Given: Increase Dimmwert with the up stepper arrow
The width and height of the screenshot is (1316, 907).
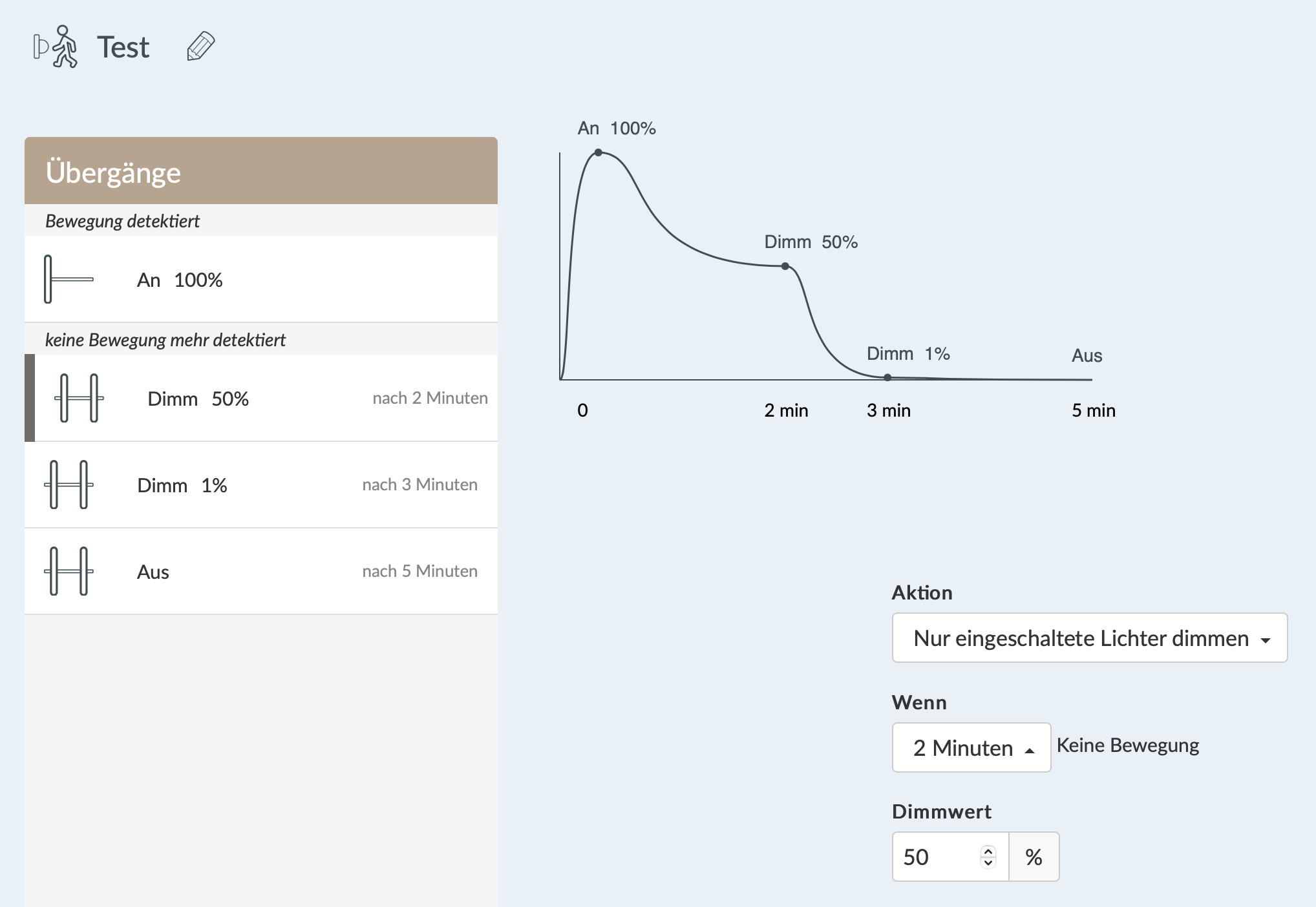Looking at the screenshot, I should tap(988, 851).
